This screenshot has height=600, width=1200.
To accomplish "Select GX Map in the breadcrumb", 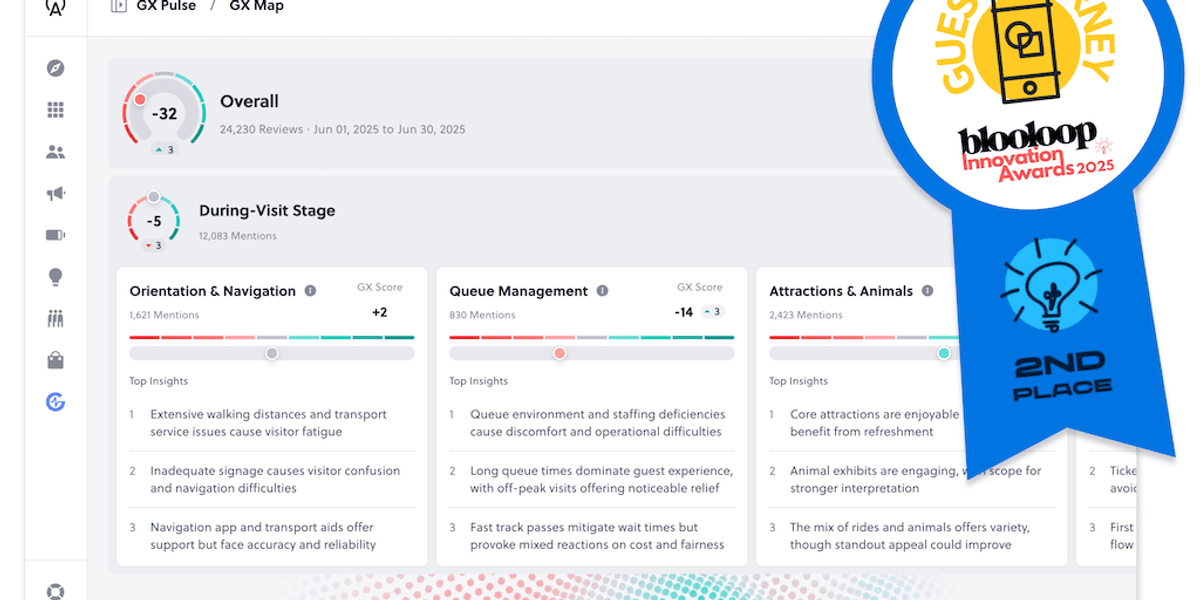I will 257,6.
